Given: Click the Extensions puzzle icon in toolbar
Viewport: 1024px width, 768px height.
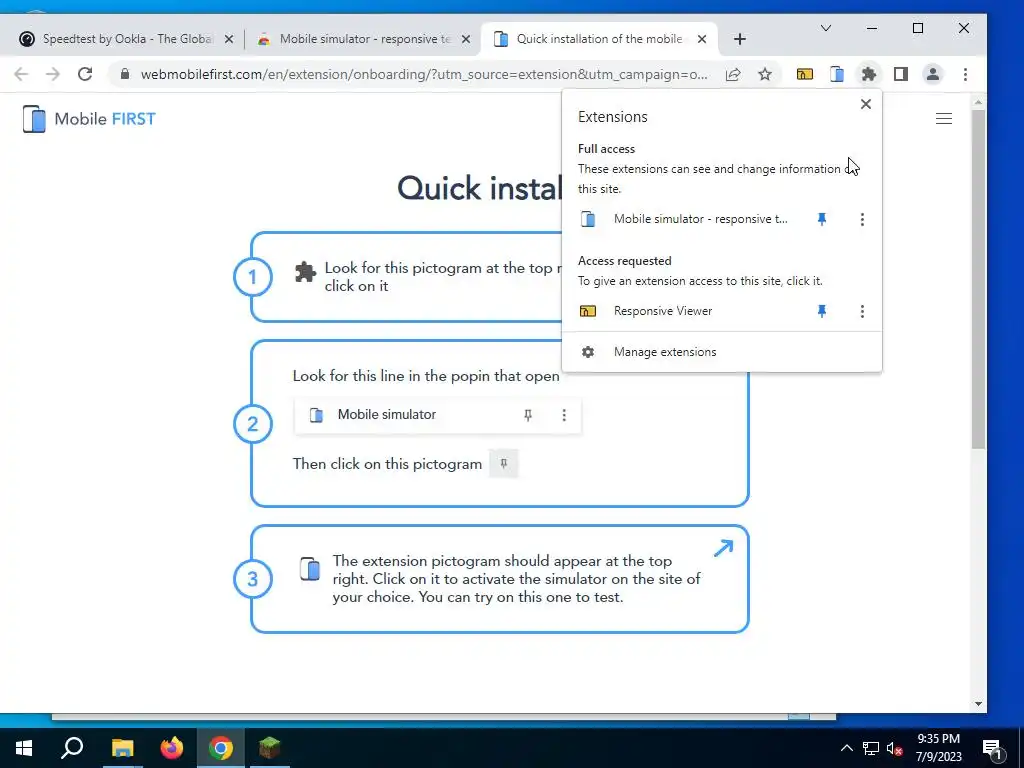Looking at the screenshot, I should [869, 74].
